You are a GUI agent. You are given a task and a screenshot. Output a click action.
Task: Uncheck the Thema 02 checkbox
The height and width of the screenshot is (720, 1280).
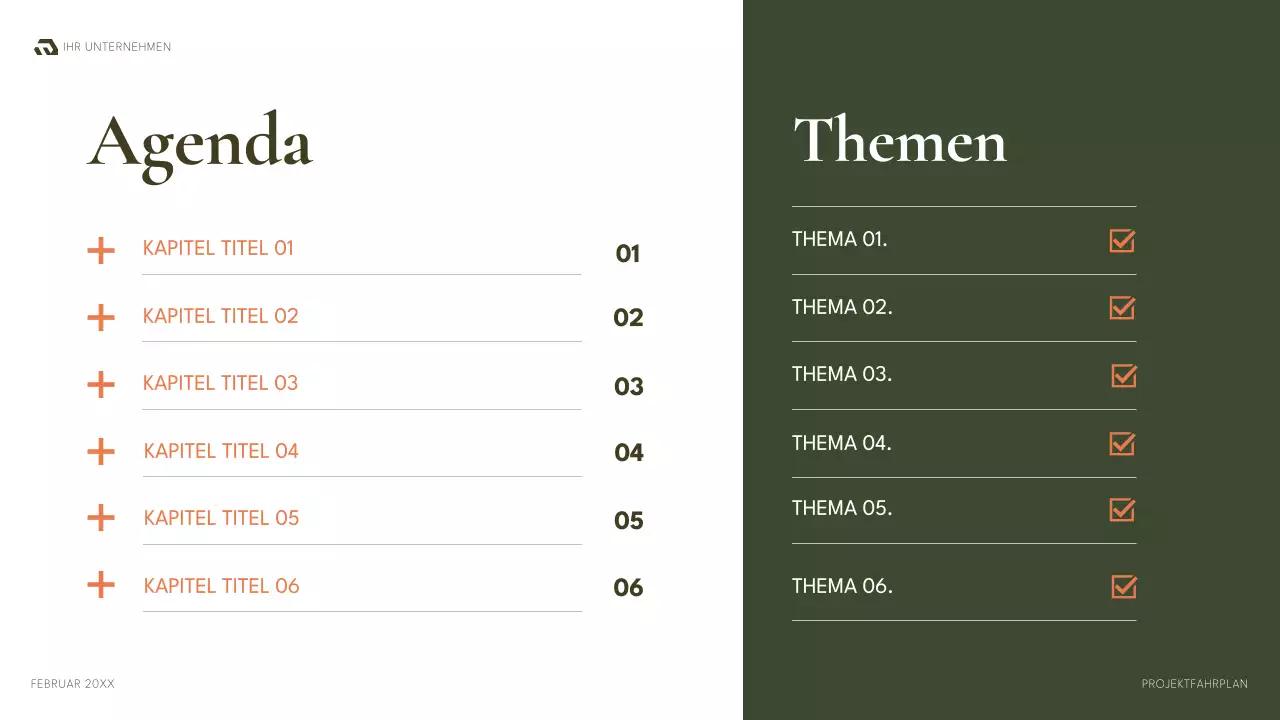1122,308
